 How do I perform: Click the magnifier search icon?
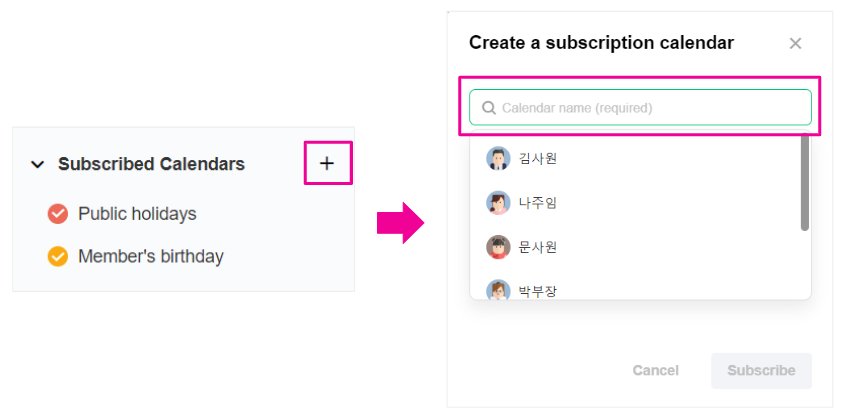click(488, 108)
